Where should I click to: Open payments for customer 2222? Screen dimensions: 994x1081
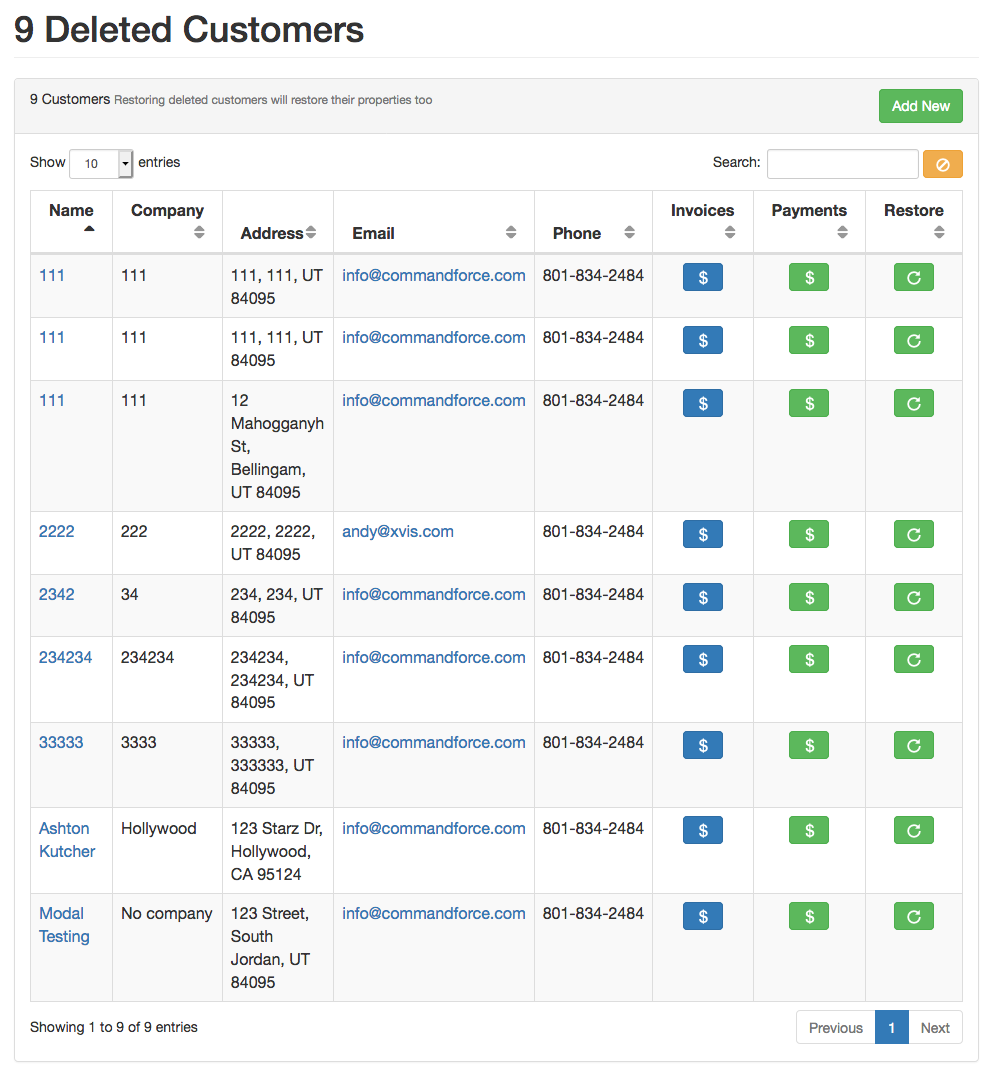point(809,534)
